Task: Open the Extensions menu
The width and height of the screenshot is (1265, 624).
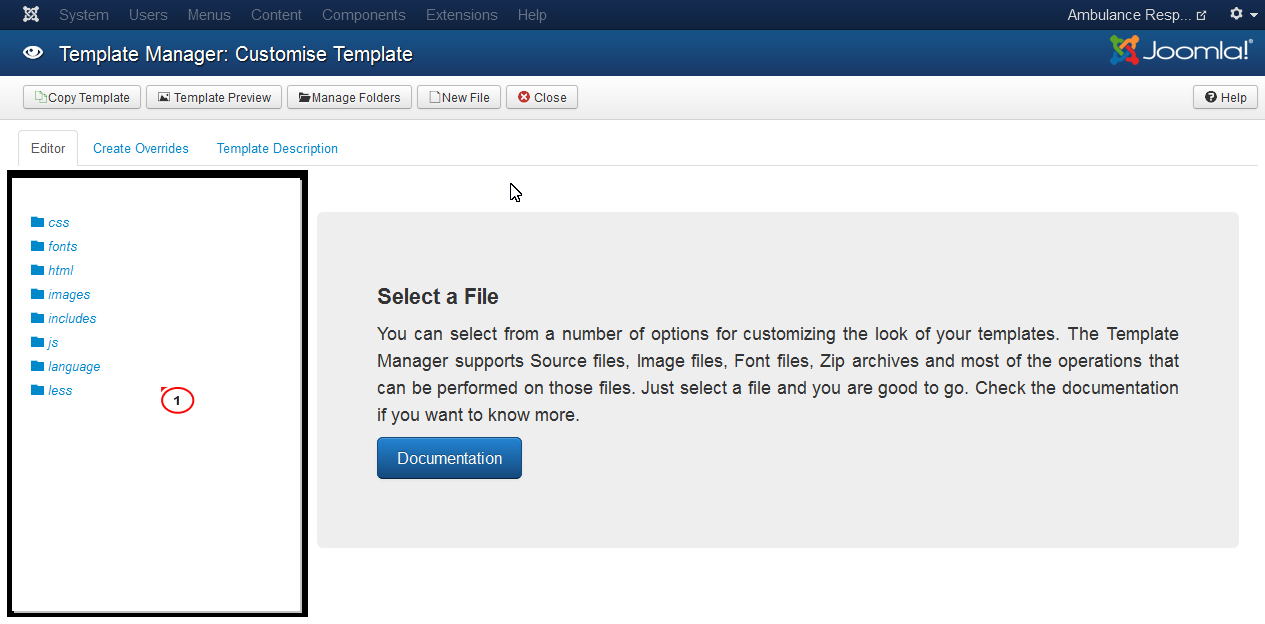Action: 462,15
